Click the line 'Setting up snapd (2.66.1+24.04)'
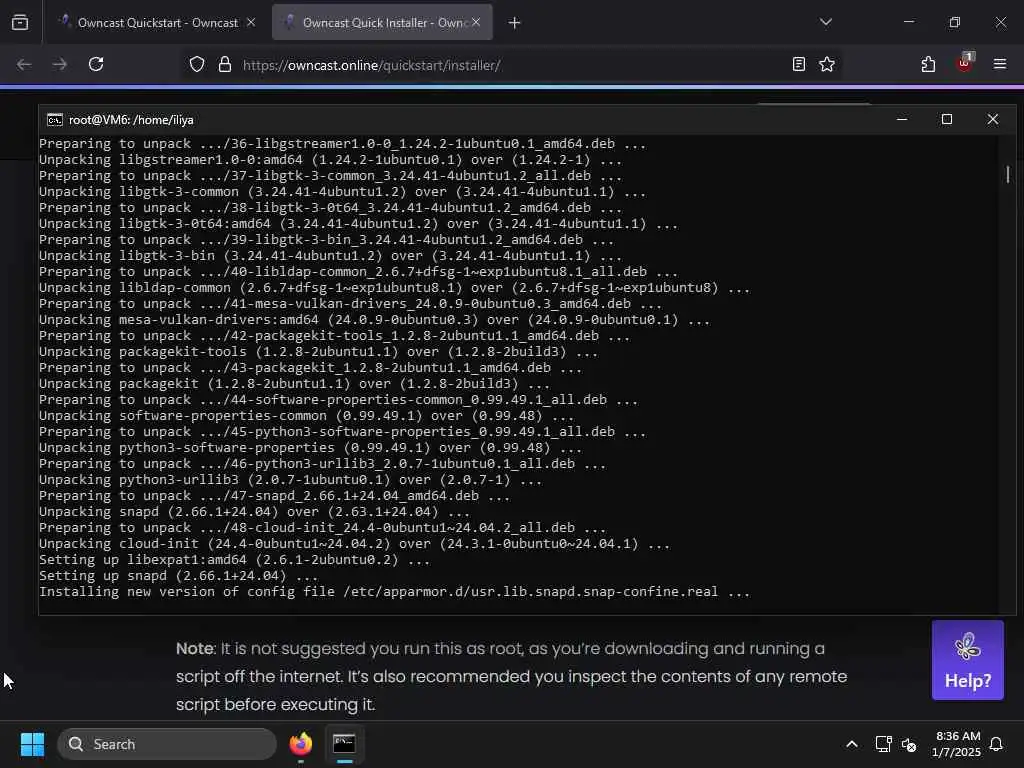The height and width of the screenshot is (768, 1024). [x=178, y=576]
